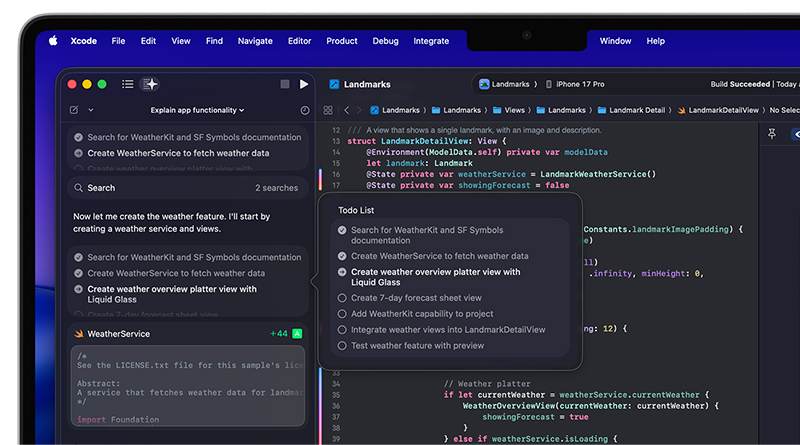Click 'Integrate weather views into LandmarkDetailView' circle
Screen dimensions: 800x445
pos(342,330)
